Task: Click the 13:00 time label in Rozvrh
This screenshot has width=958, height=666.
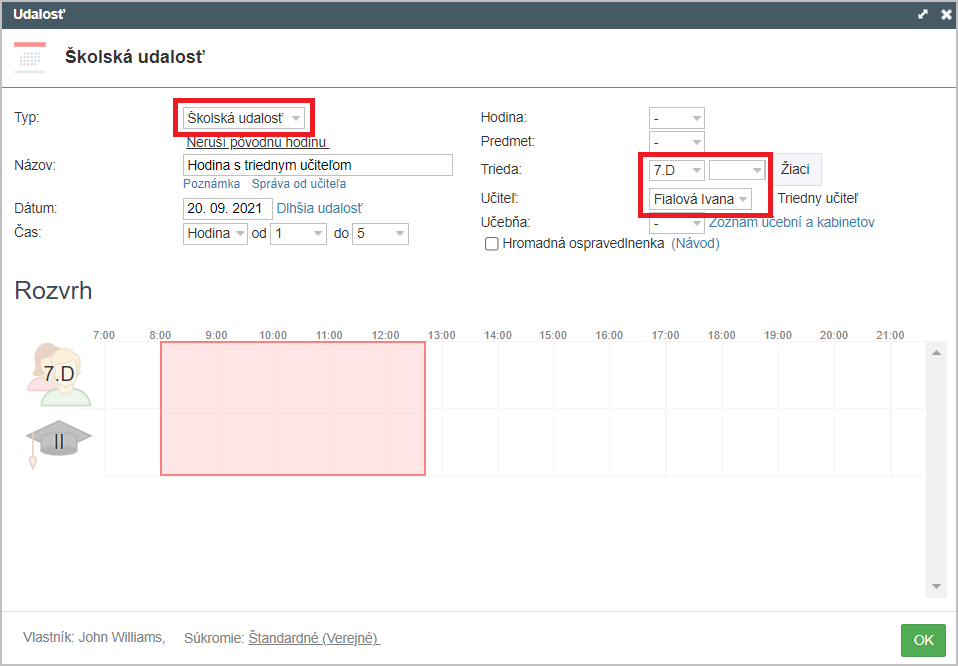Action: (442, 335)
